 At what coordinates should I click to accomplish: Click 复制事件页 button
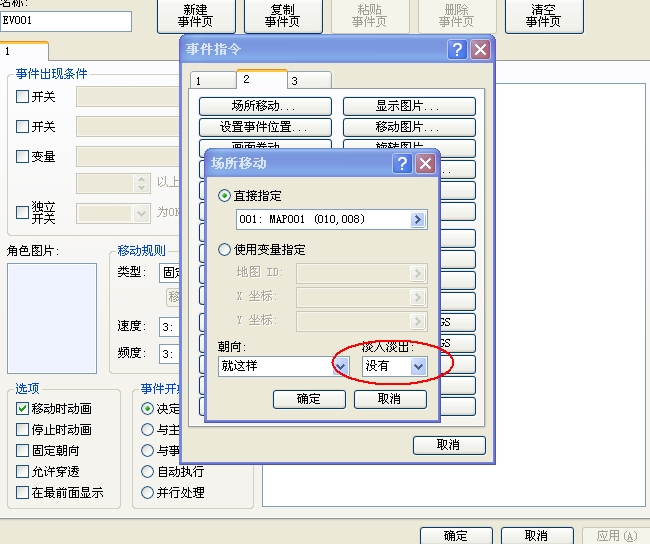283,16
